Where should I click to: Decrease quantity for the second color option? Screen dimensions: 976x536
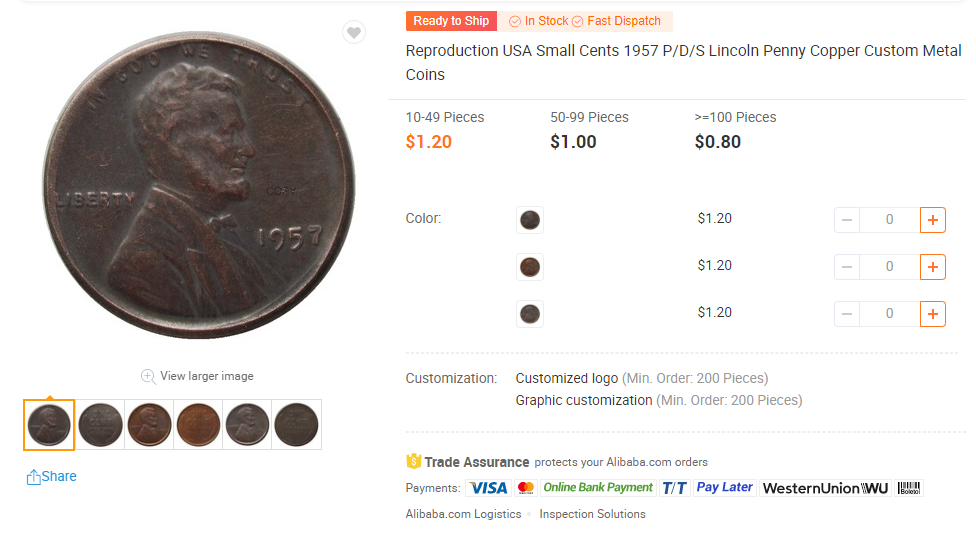[x=847, y=267]
